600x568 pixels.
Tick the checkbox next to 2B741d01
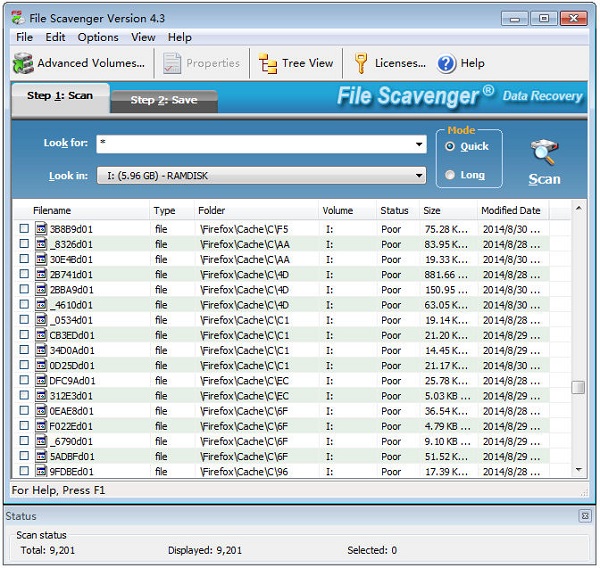pyautogui.click(x=24, y=274)
